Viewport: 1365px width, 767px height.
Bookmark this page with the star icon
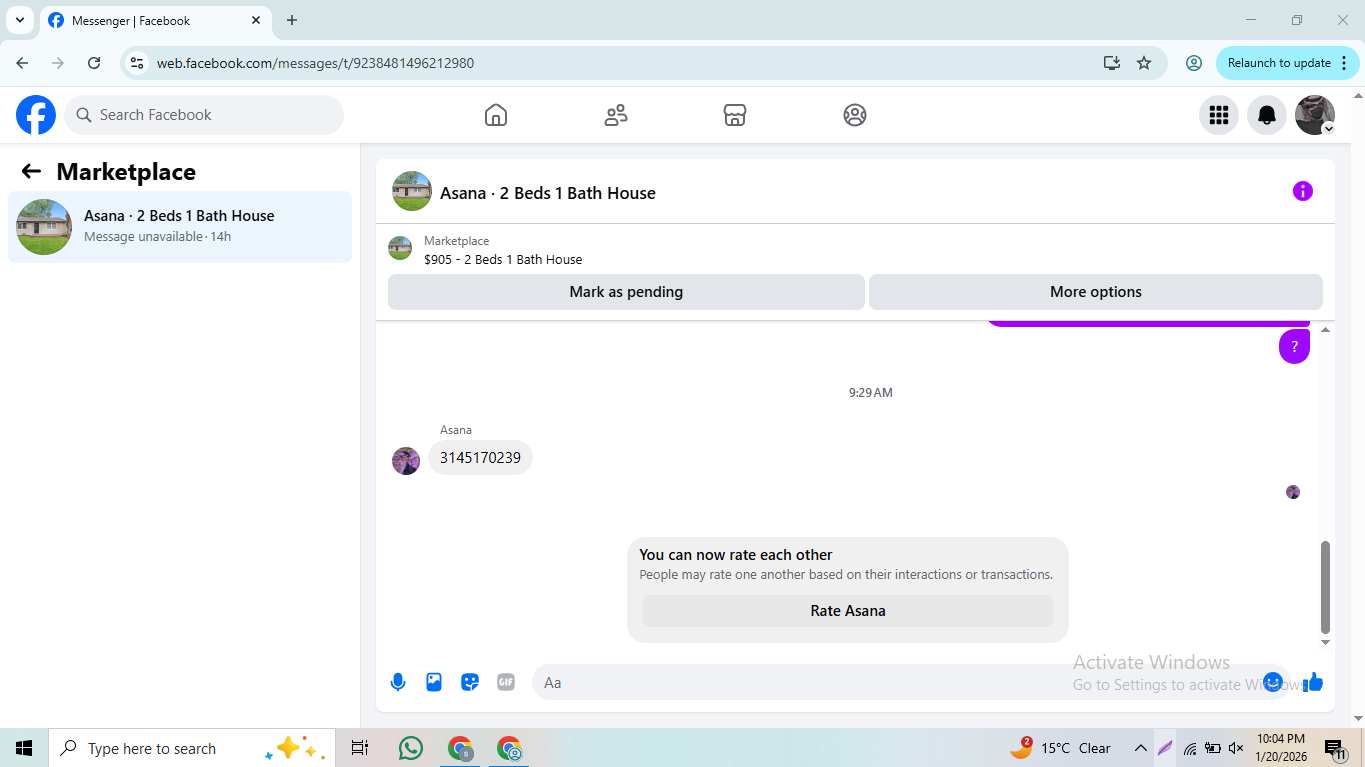coord(1144,63)
